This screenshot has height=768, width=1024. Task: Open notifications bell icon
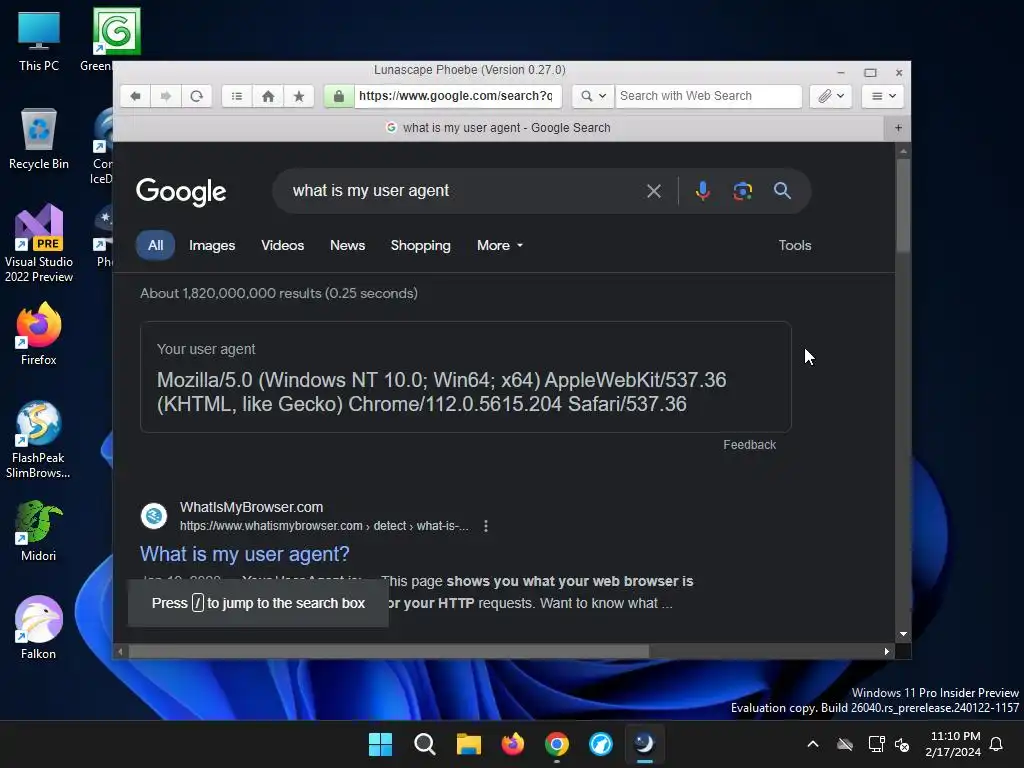(x=997, y=744)
